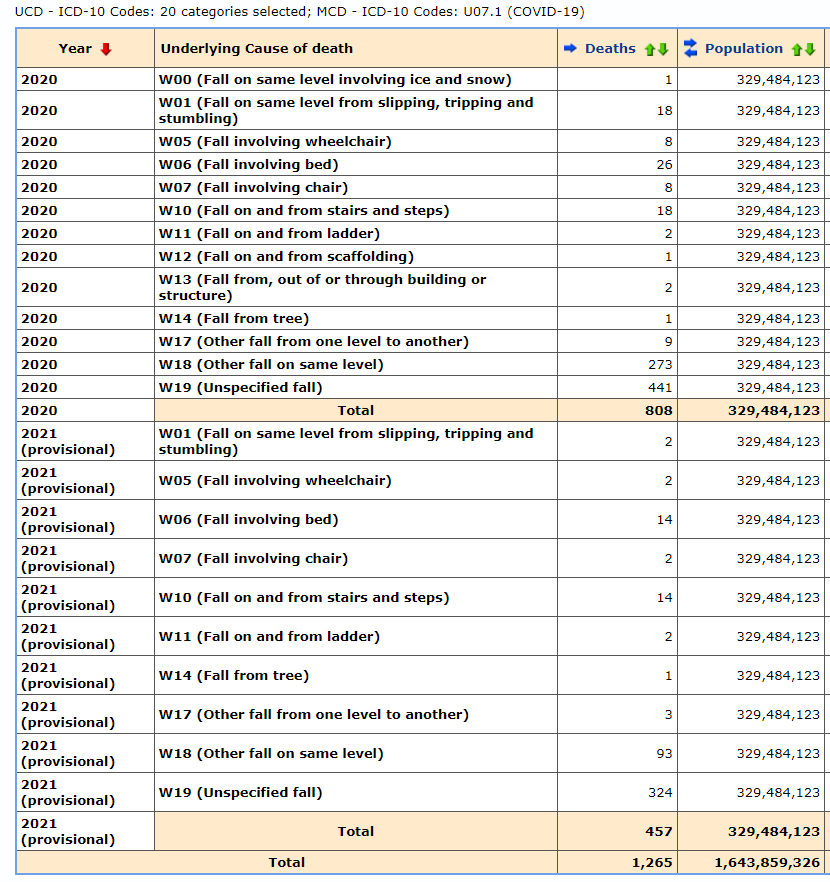The width and height of the screenshot is (830, 882).
Task: Click the 2021 provisional total deaths 457
Action: click(658, 831)
